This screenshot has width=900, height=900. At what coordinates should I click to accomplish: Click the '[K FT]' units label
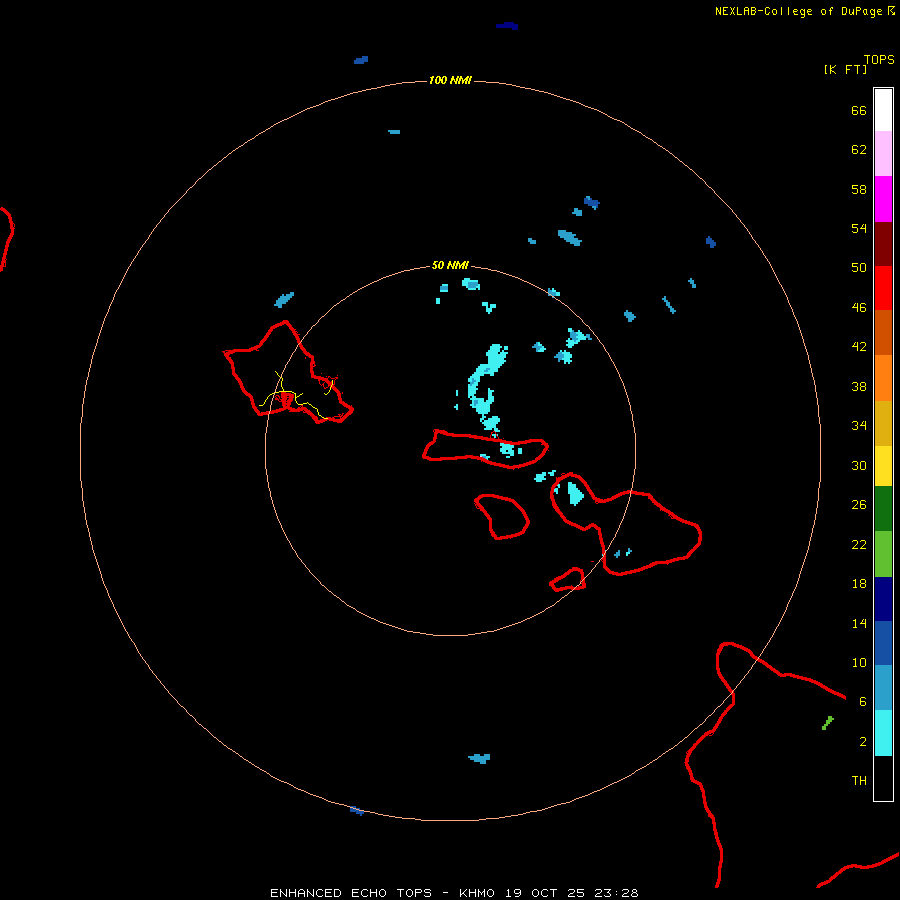pos(845,69)
